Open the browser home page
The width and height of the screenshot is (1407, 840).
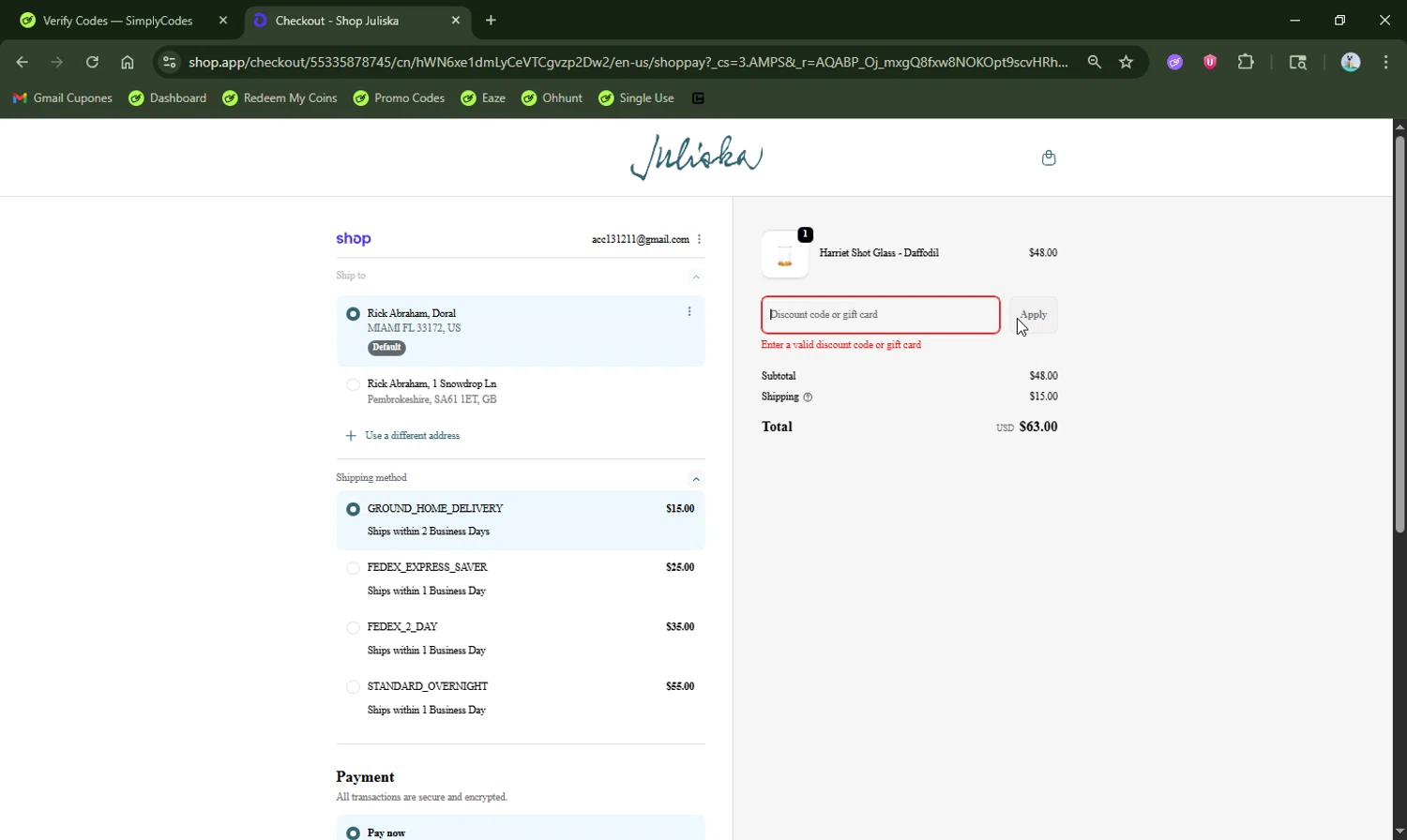(128, 62)
